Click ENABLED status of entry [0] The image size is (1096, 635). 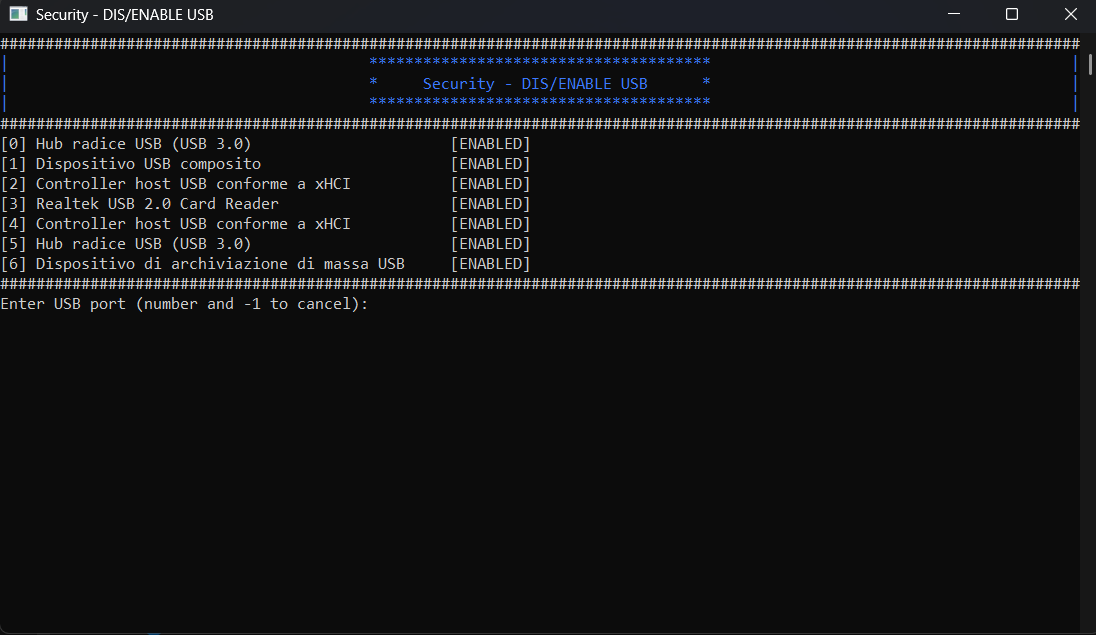[490, 144]
